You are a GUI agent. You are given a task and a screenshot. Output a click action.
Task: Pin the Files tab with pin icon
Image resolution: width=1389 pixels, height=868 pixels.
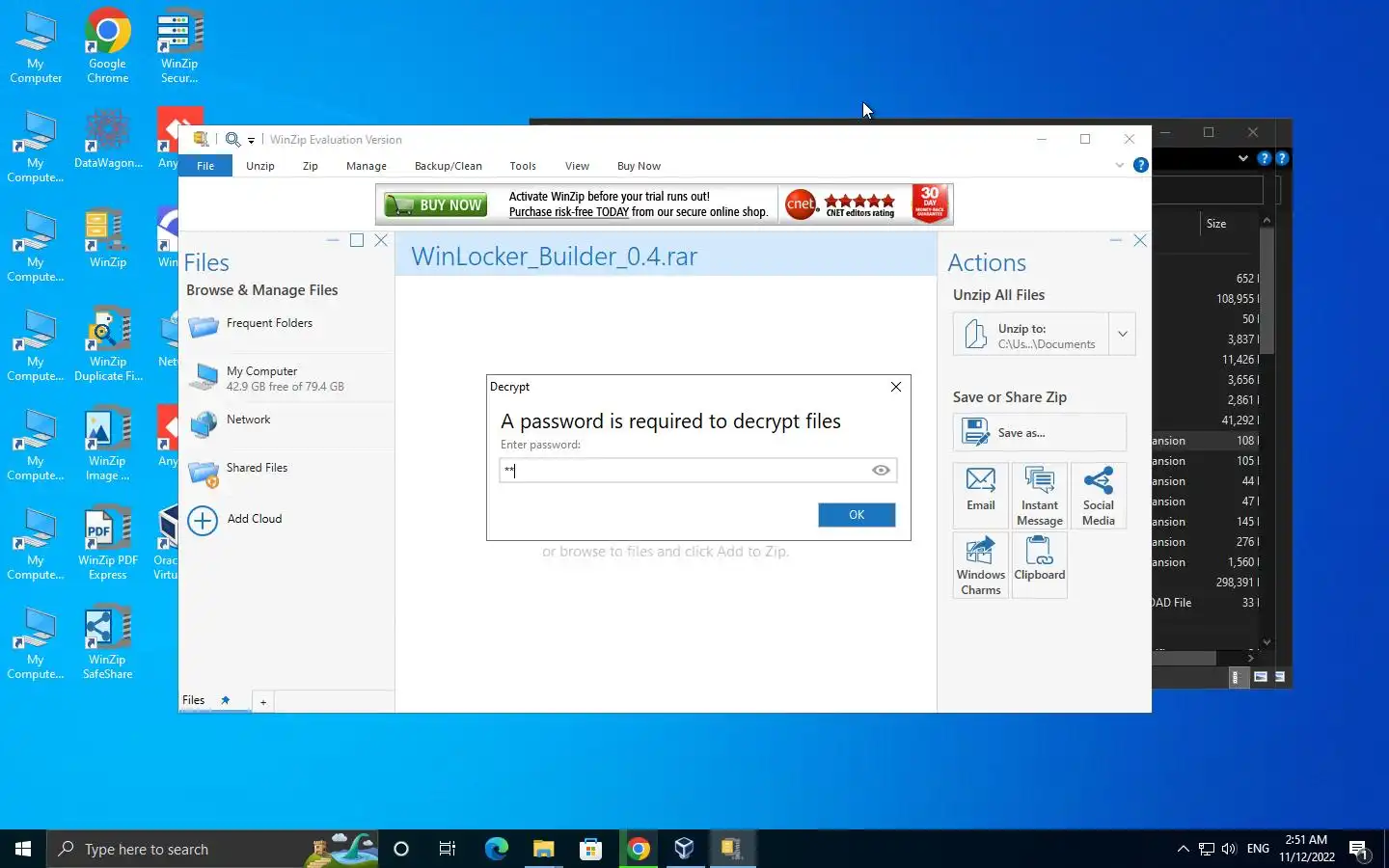coord(225,700)
